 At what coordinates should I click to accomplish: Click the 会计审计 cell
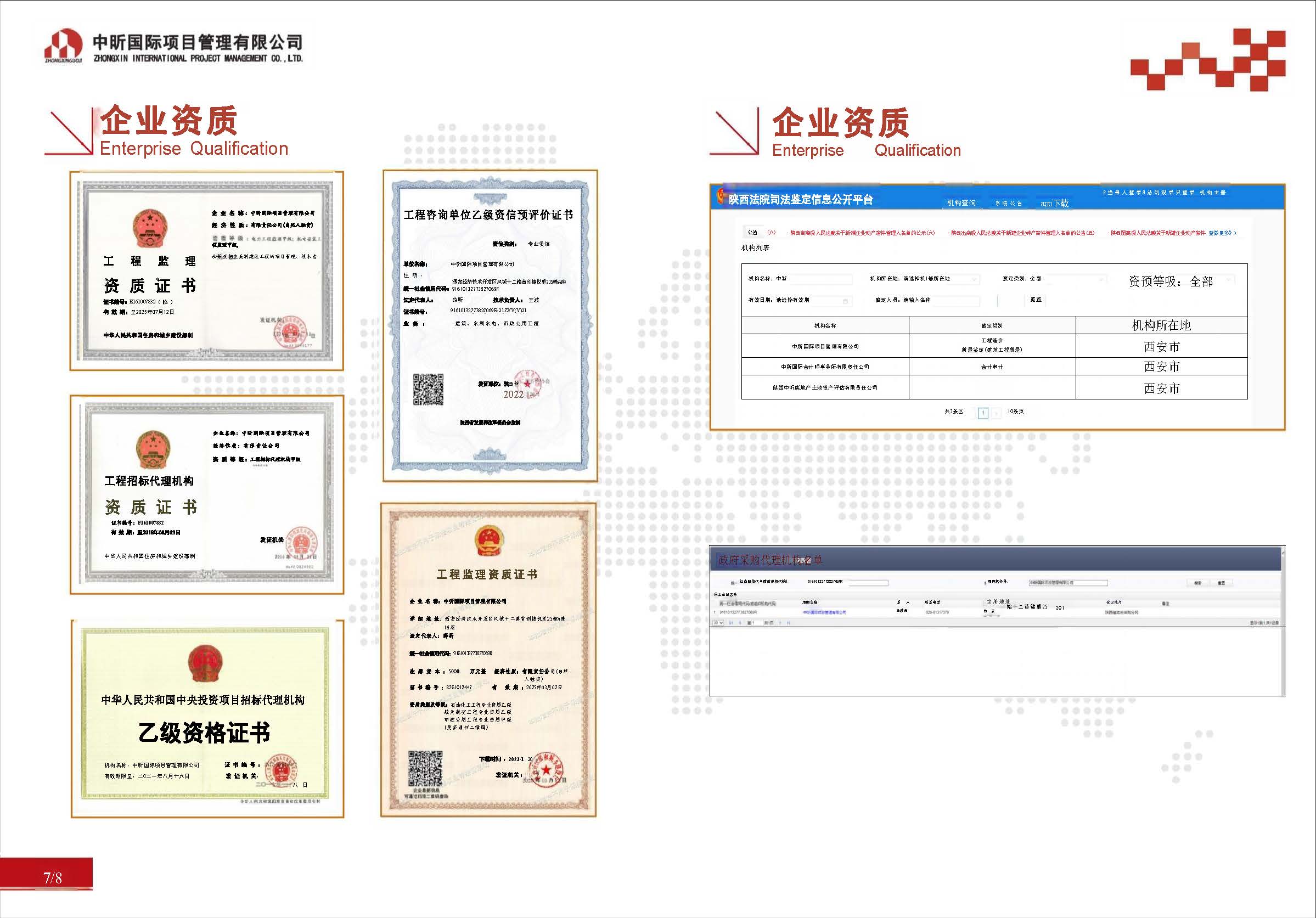tap(992, 367)
